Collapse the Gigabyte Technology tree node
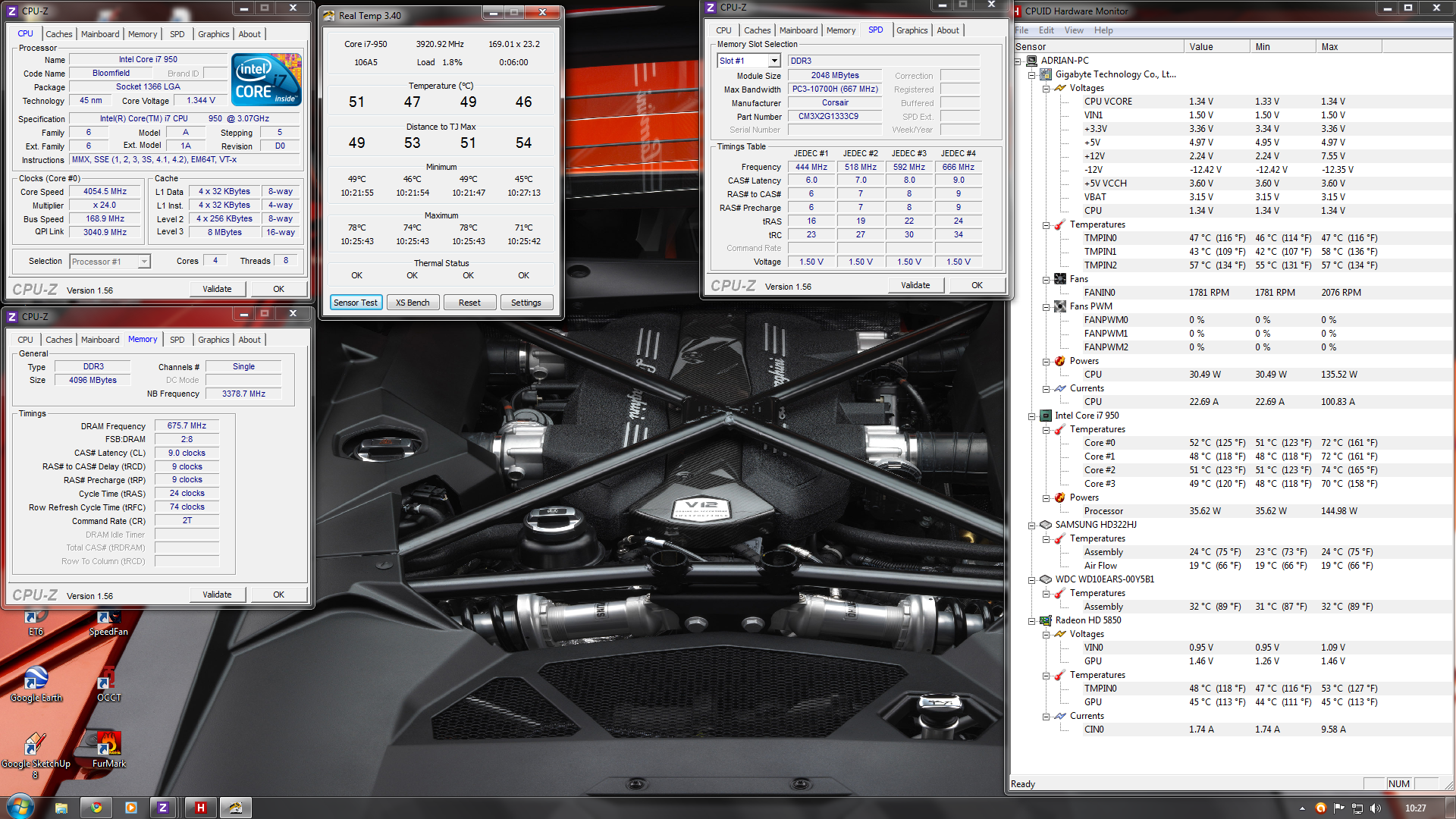Screen dimensions: 1456x819 1032,75
